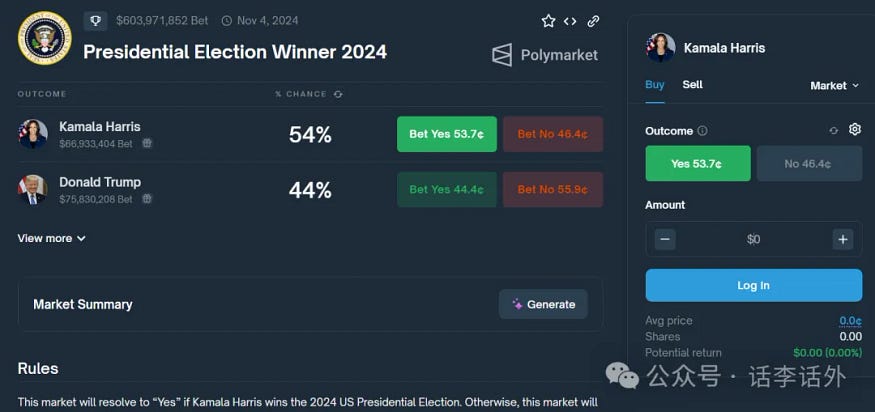The height and width of the screenshot is (412, 875).
Task: Click the embed code icon
Action: coord(570,21)
